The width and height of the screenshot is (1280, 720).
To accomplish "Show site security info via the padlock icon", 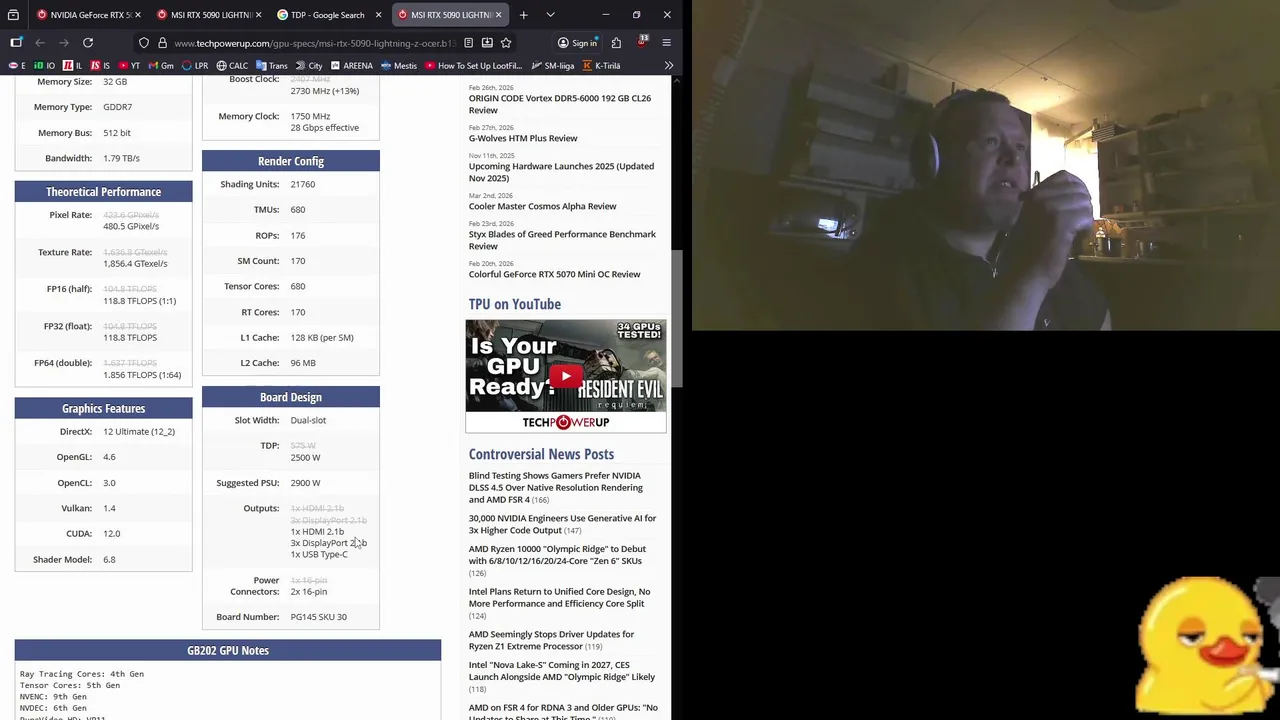I will point(162,43).
